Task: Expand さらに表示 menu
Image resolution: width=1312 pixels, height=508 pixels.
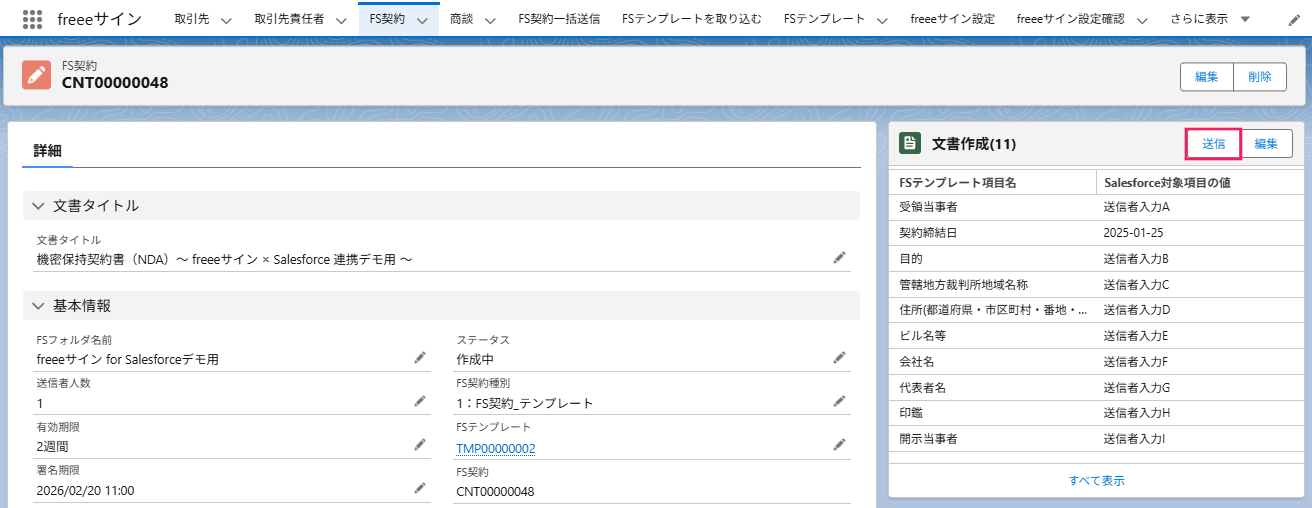Action: coord(1209,19)
